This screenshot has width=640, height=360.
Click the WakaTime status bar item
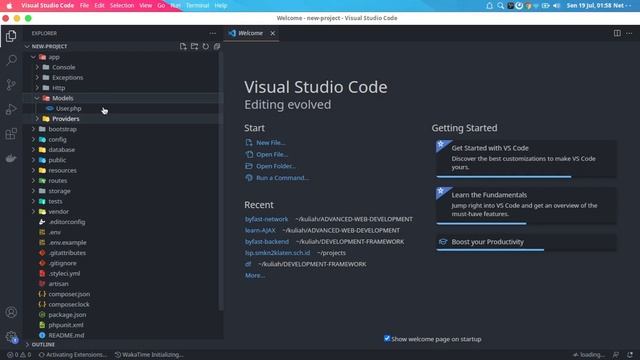coord(149,355)
